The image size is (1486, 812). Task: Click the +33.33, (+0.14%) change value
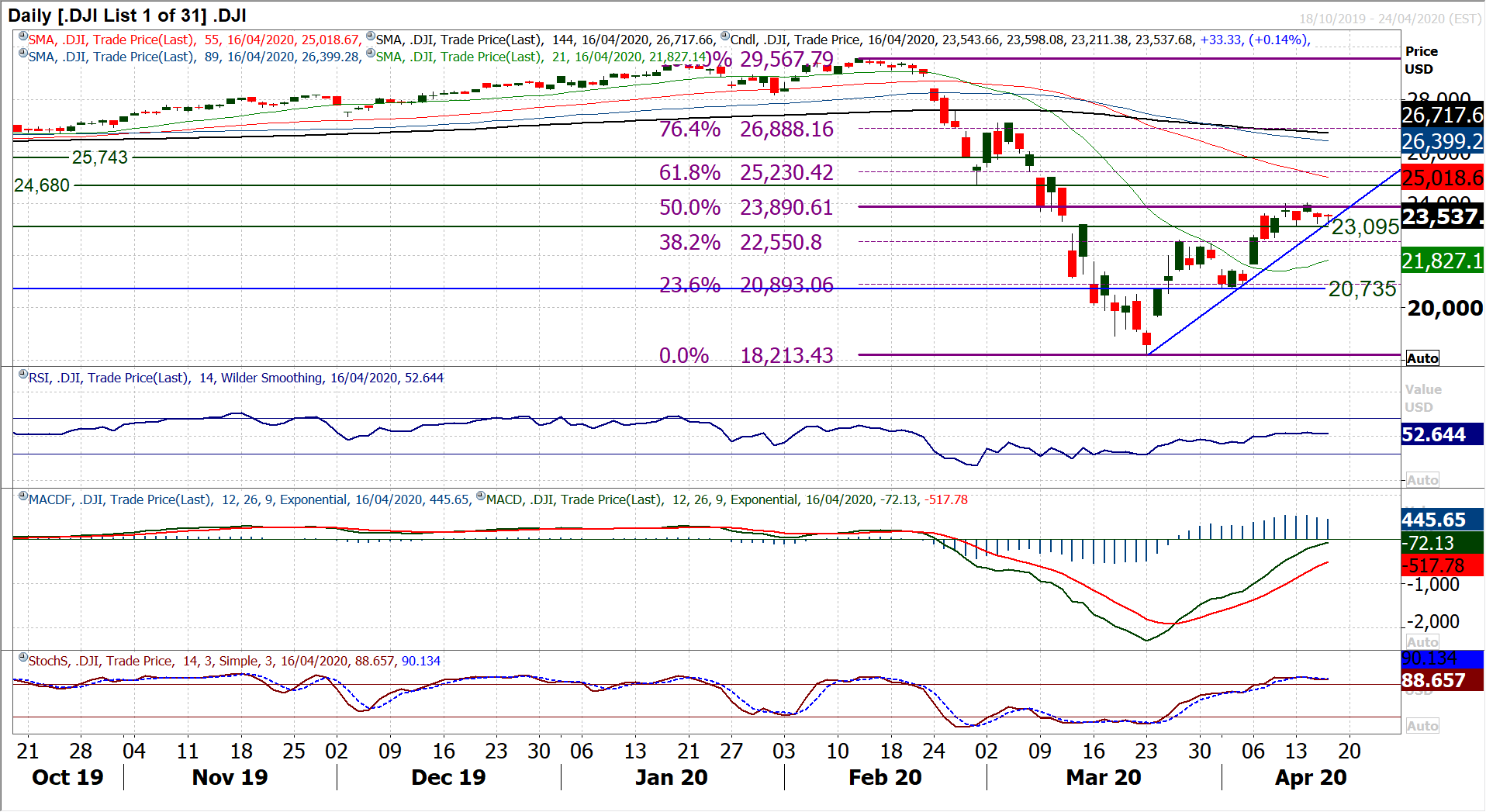(1254, 40)
